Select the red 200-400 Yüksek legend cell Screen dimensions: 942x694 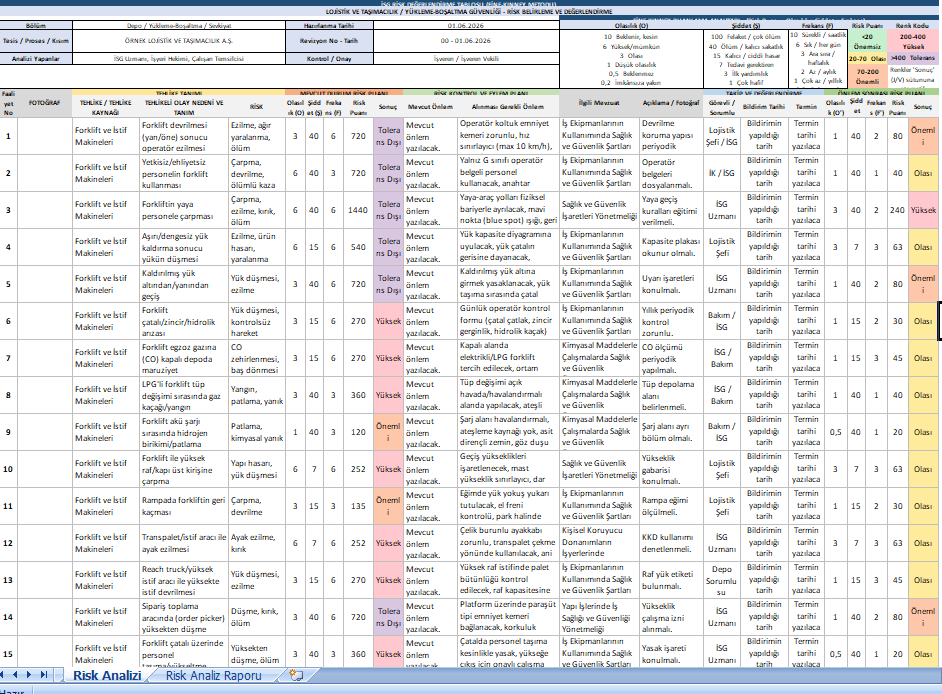913,41
